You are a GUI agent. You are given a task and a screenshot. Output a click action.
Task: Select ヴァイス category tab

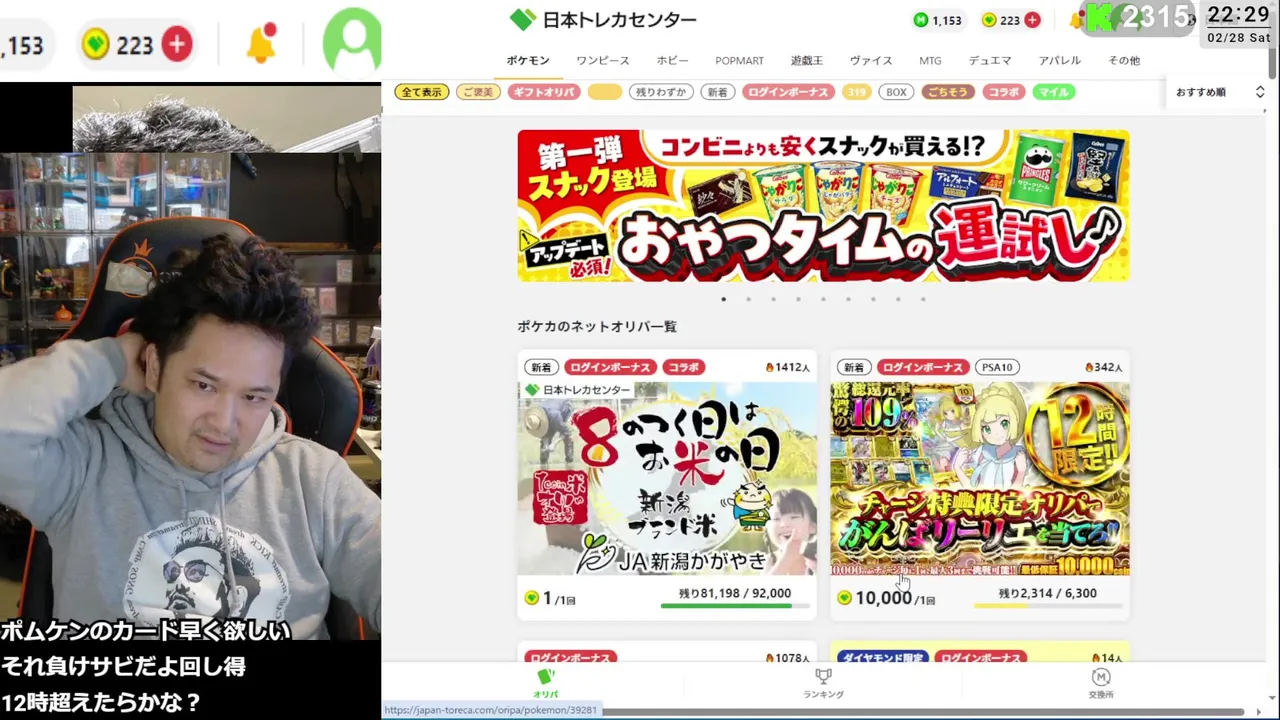(x=871, y=60)
